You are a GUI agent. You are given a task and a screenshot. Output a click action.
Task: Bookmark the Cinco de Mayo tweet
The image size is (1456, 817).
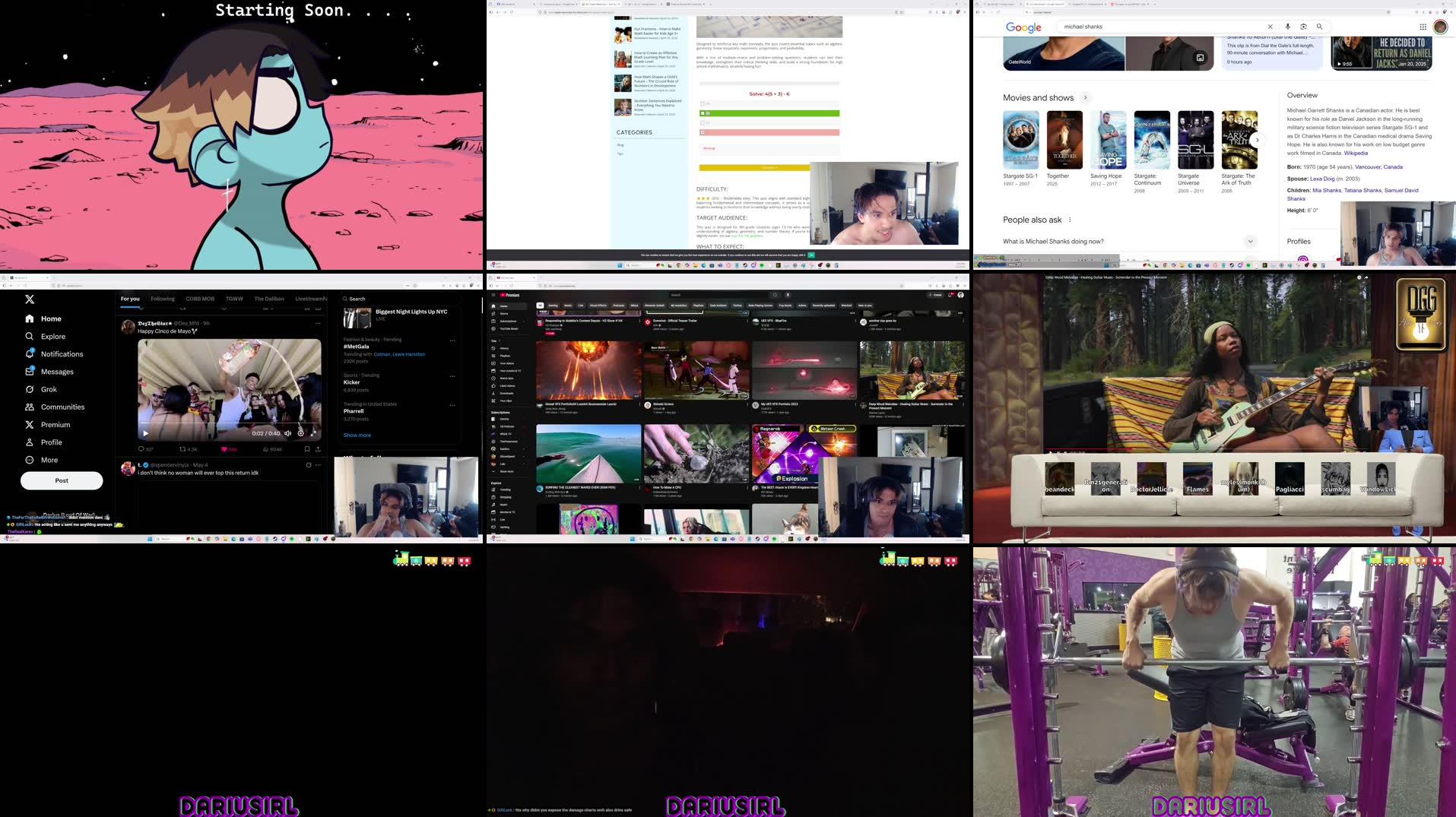tap(307, 449)
